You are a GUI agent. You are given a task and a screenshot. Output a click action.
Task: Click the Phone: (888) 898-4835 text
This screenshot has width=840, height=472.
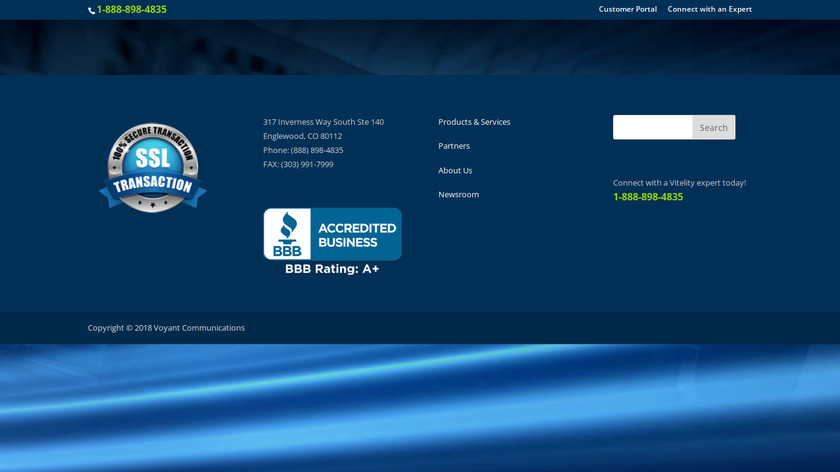[x=303, y=151]
